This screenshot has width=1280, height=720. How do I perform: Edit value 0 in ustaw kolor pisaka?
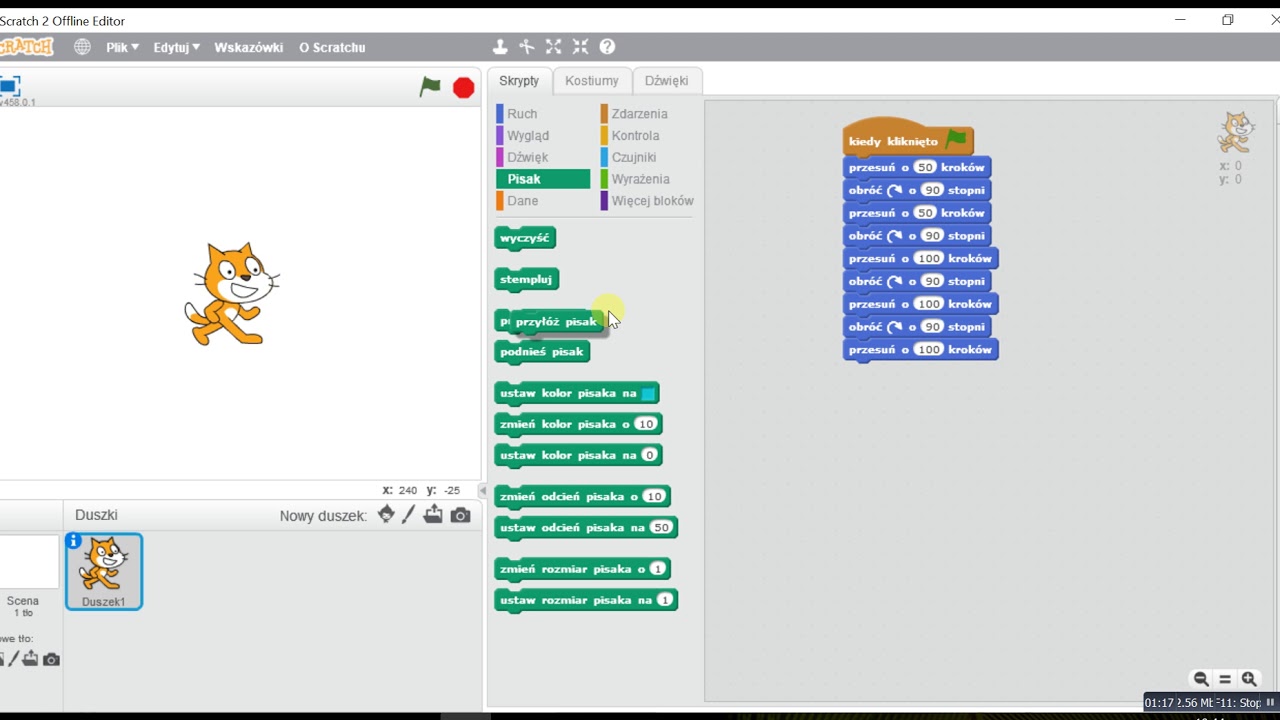pos(649,455)
